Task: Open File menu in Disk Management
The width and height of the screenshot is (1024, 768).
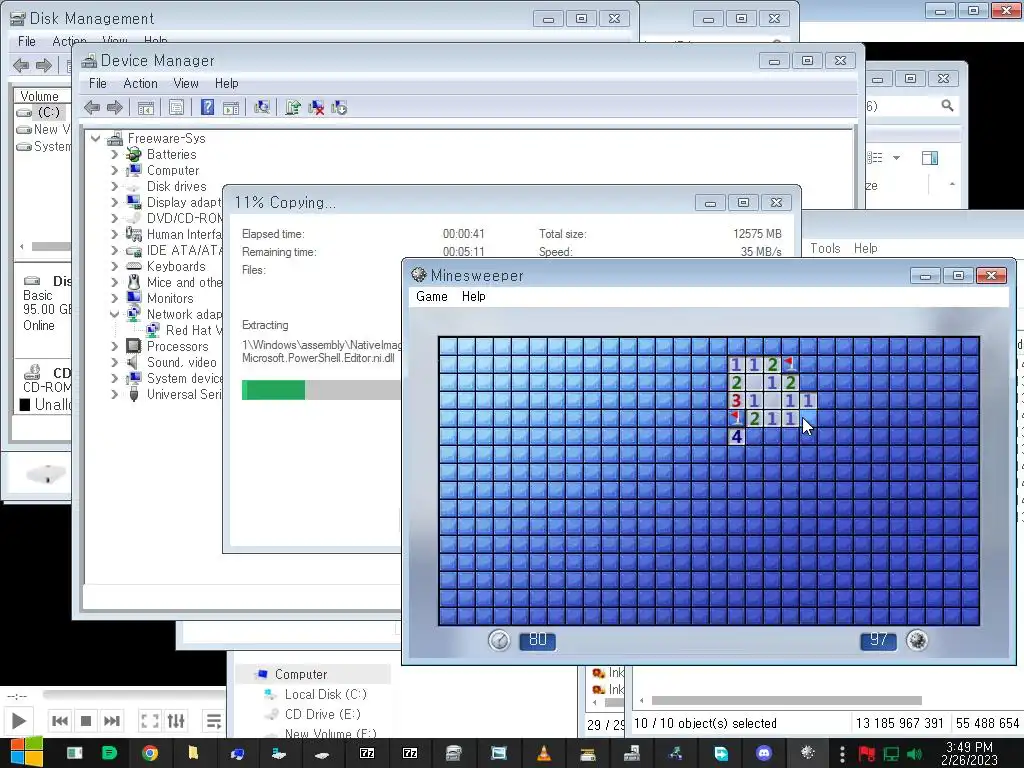Action: point(27,41)
